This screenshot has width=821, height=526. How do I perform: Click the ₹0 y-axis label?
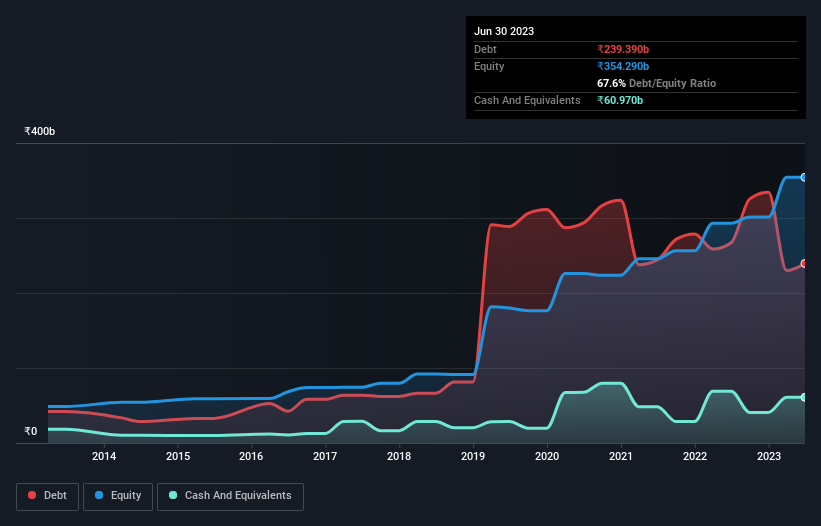point(31,431)
